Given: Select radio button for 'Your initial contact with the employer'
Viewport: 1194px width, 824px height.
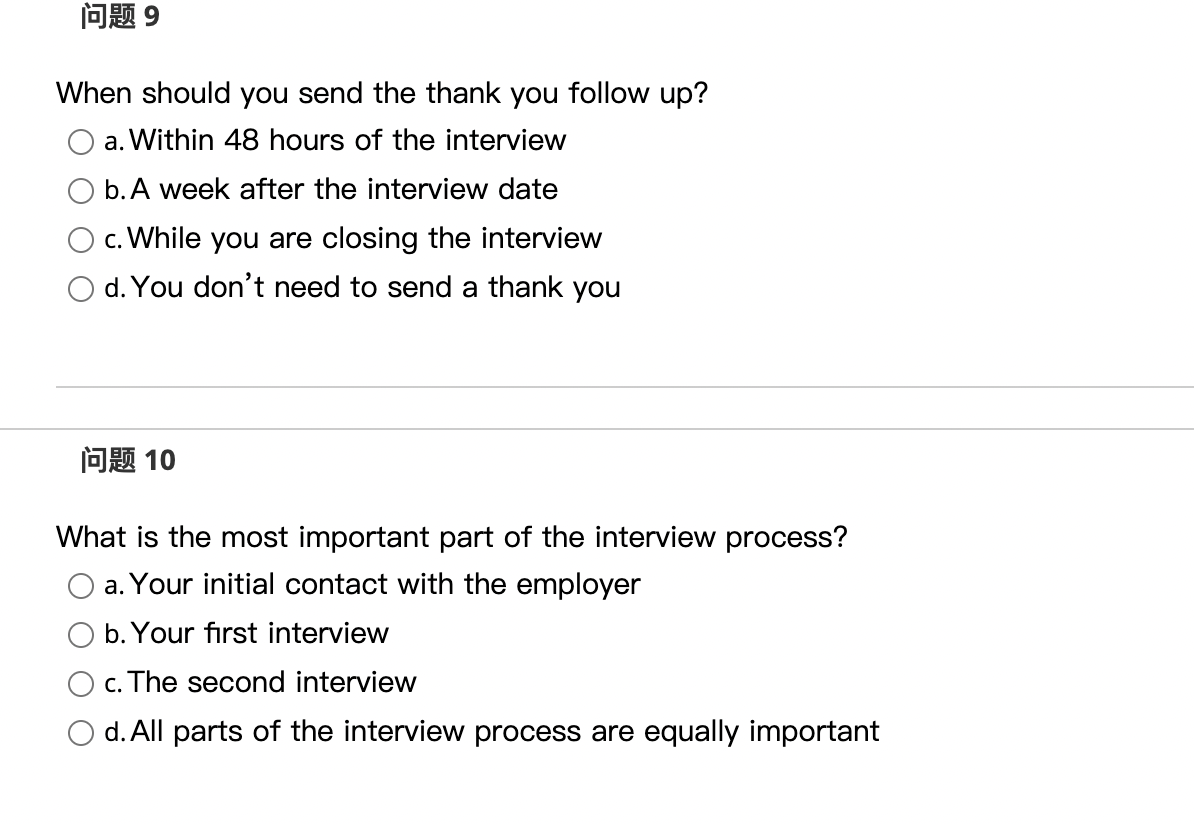Looking at the screenshot, I should (81, 586).
